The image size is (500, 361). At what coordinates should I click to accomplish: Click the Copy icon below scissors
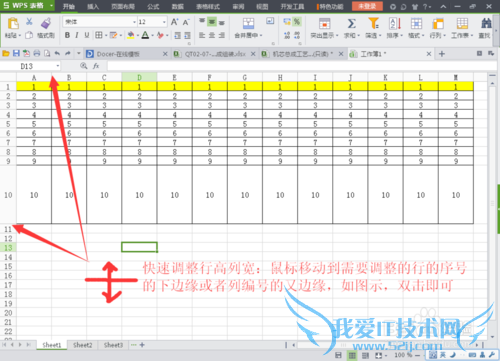(x=29, y=35)
